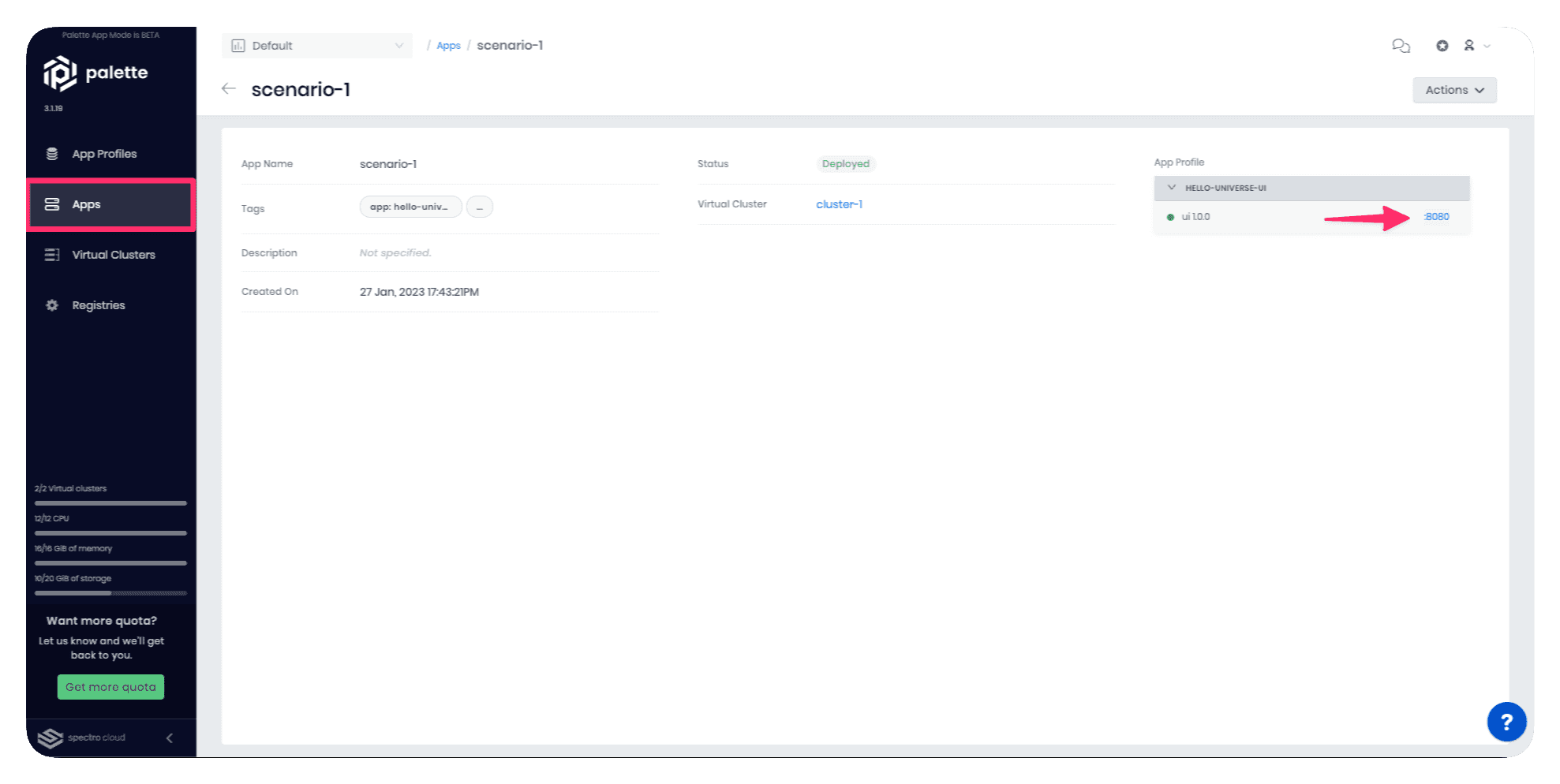
Task: Go back using the left arrow
Action: click(x=229, y=88)
